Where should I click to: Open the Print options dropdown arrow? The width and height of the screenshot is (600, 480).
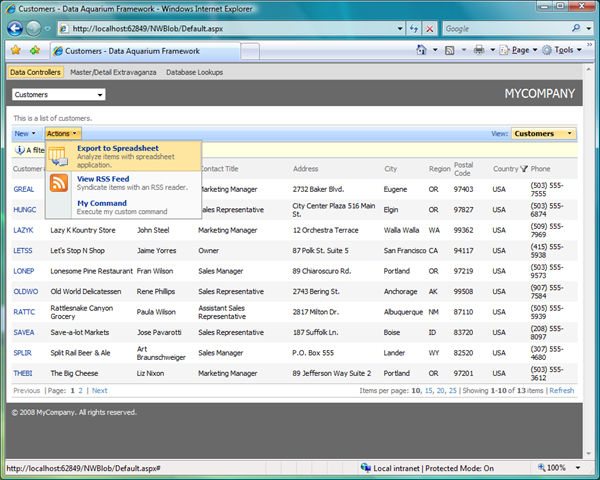(492, 50)
